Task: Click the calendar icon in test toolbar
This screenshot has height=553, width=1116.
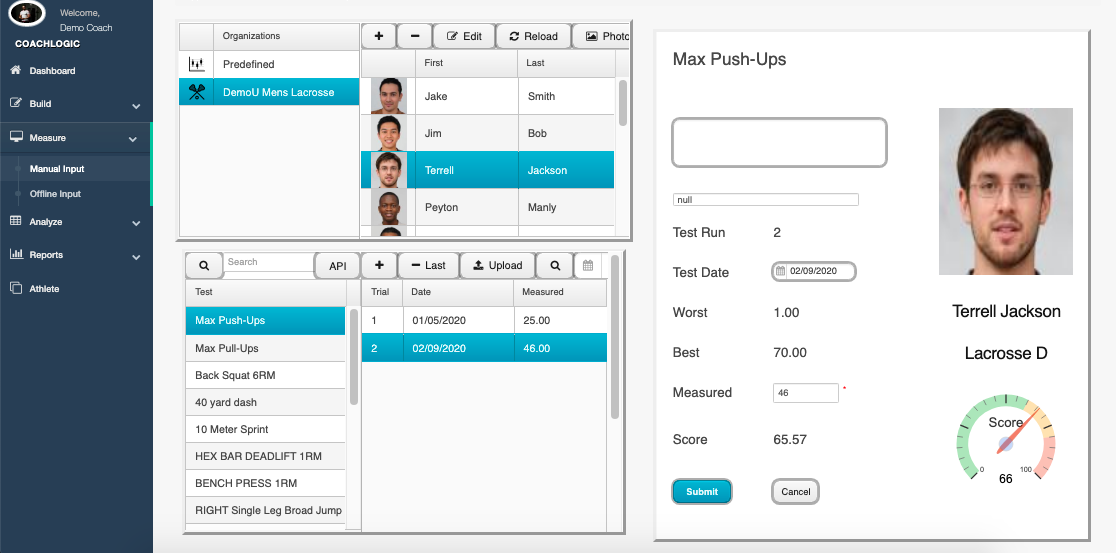Action: point(588,265)
